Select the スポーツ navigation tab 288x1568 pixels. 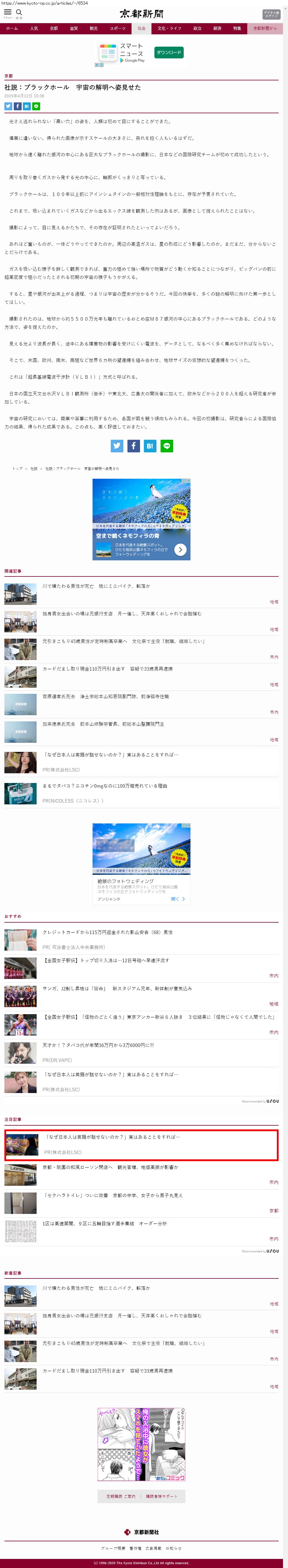[x=117, y=28]
